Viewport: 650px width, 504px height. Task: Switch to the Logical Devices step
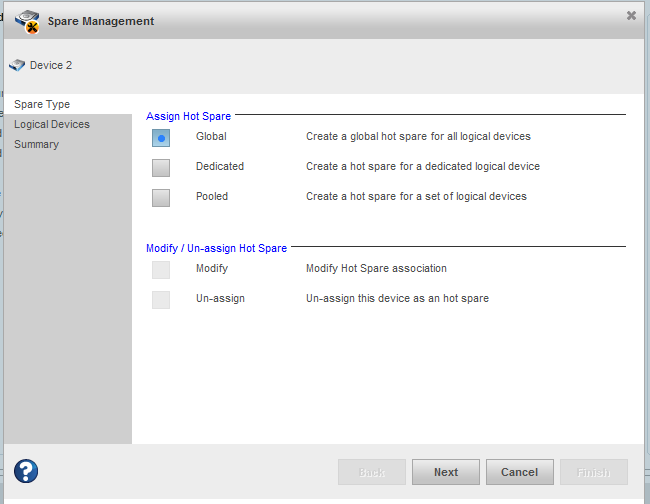tap(52, 124)
